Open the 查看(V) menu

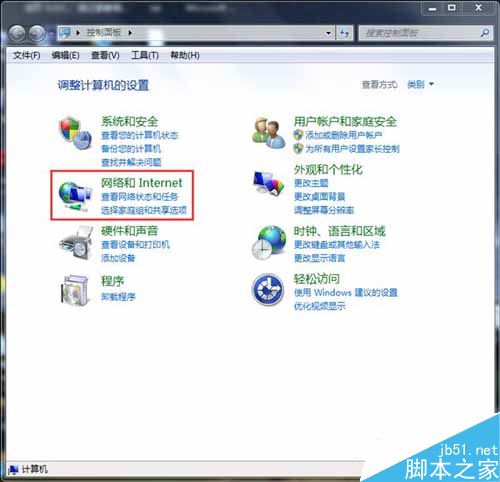coord(105,55)
